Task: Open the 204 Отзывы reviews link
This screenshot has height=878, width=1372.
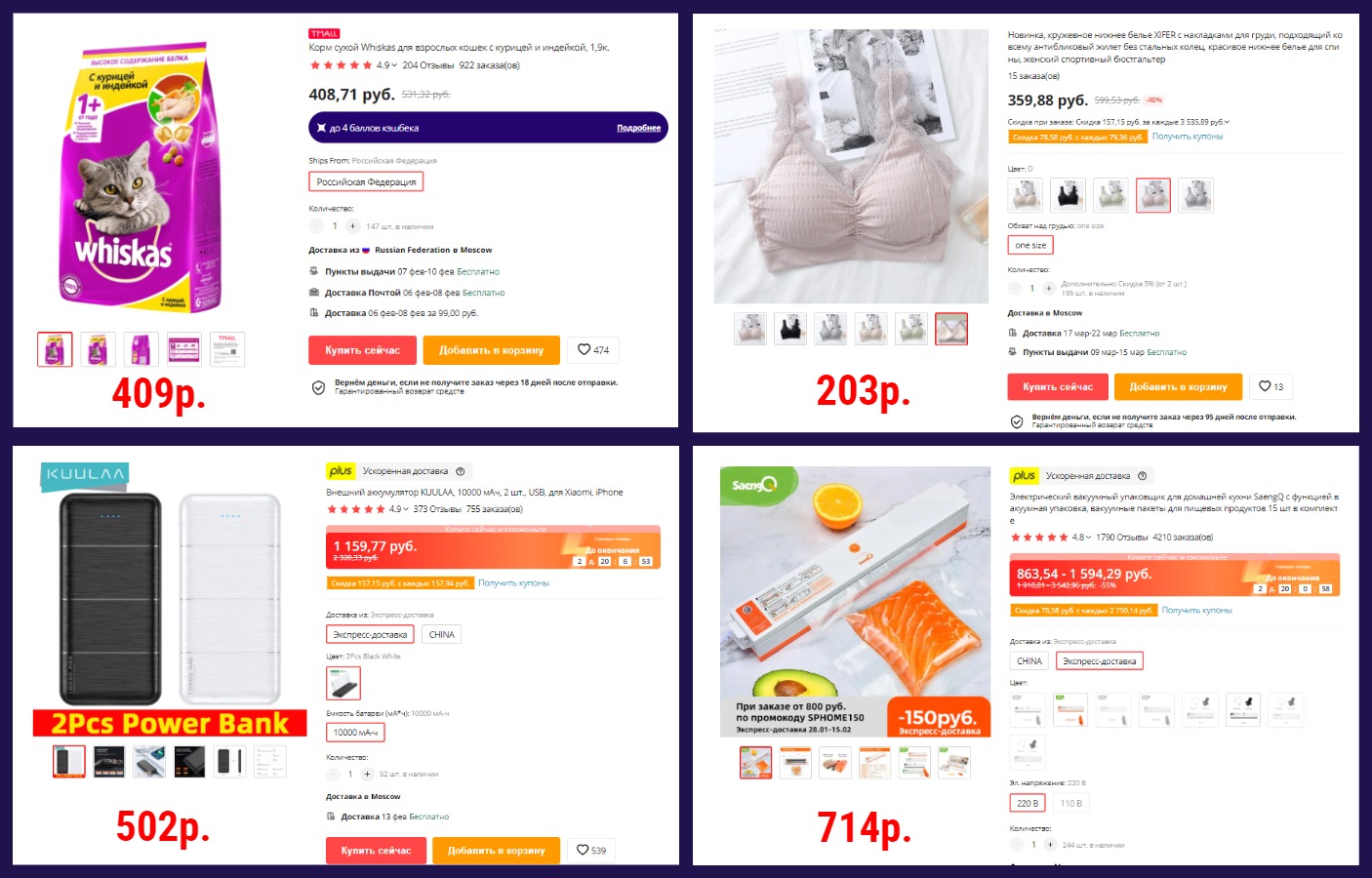Action: [x=427, y=65]
